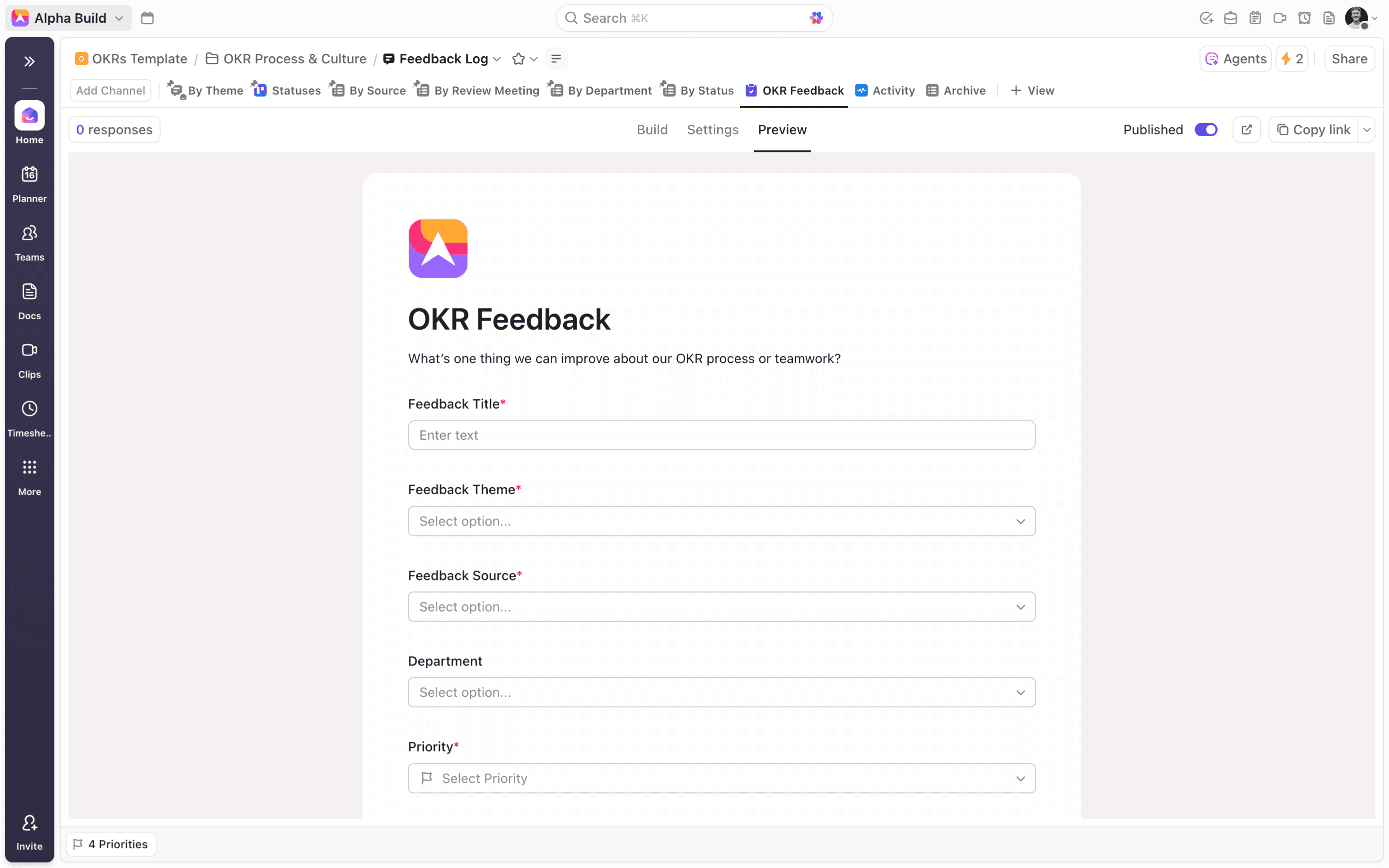This screenshot has width=1389, height=868.
Task: Expand Copy link options arrow
Action: (x=1367, y=130)
